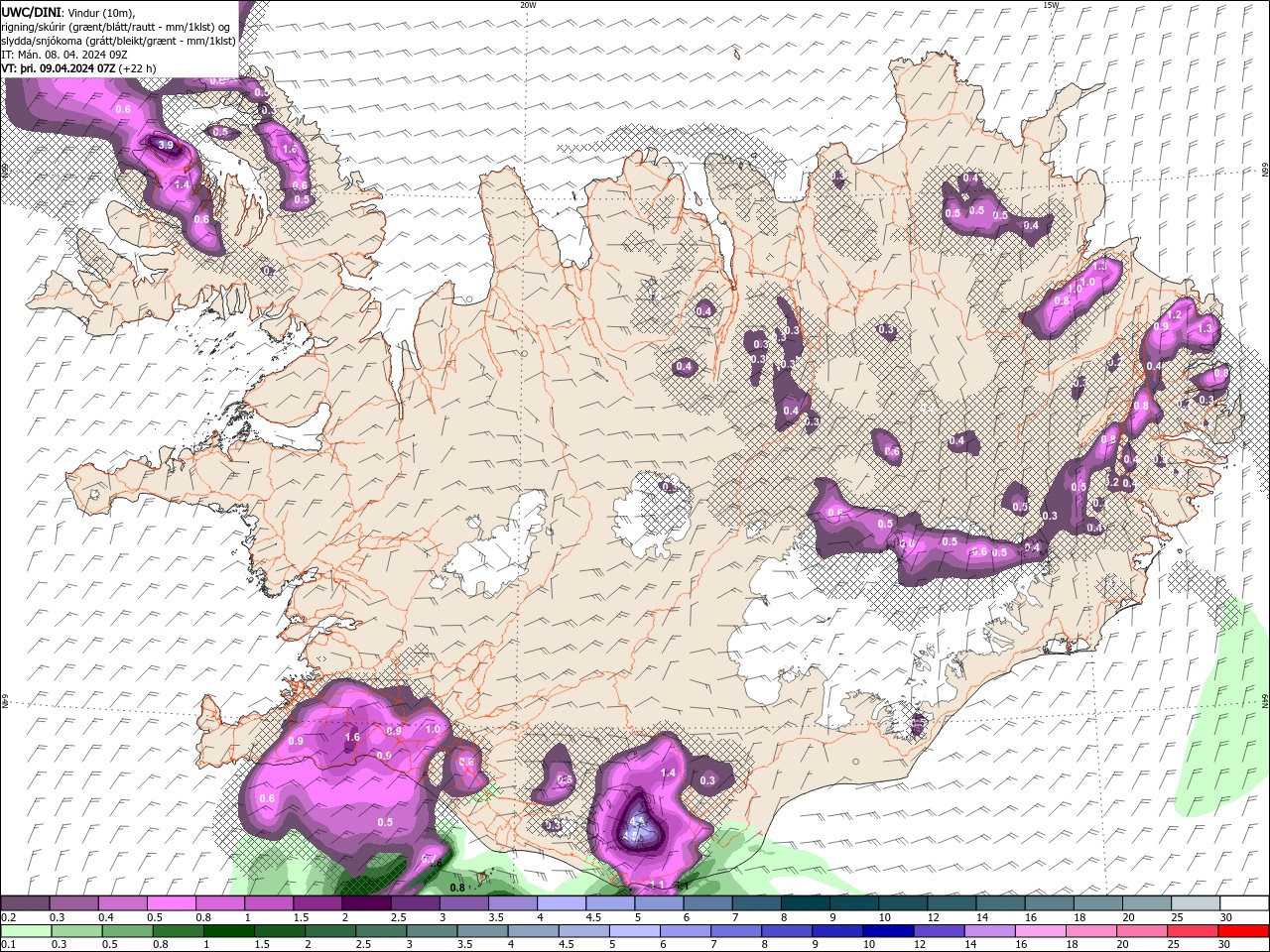1270x952 pixels.
Task: Click the pale green 0.1 swatch in lower legend row
Action: [26, 931]
